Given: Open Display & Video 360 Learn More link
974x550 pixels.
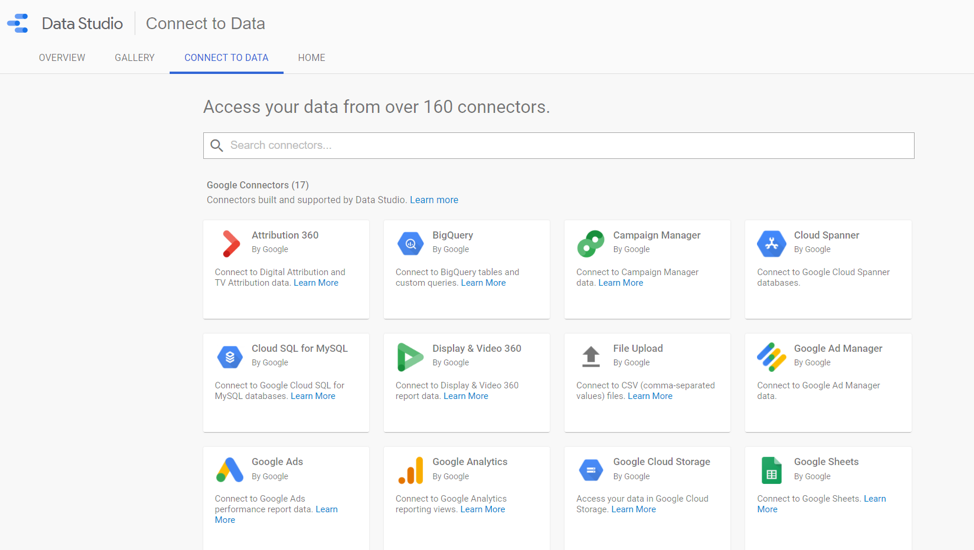Looking at the screenshot, I should tap(465, 396).
